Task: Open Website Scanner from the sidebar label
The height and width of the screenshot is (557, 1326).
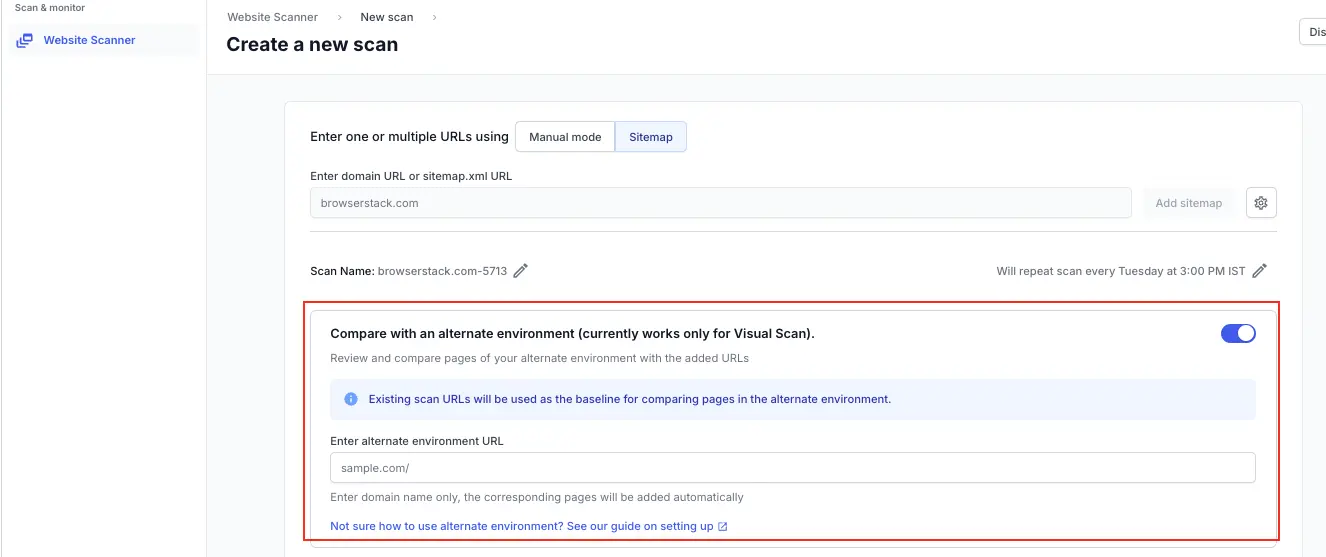Action: pos(89,41)
